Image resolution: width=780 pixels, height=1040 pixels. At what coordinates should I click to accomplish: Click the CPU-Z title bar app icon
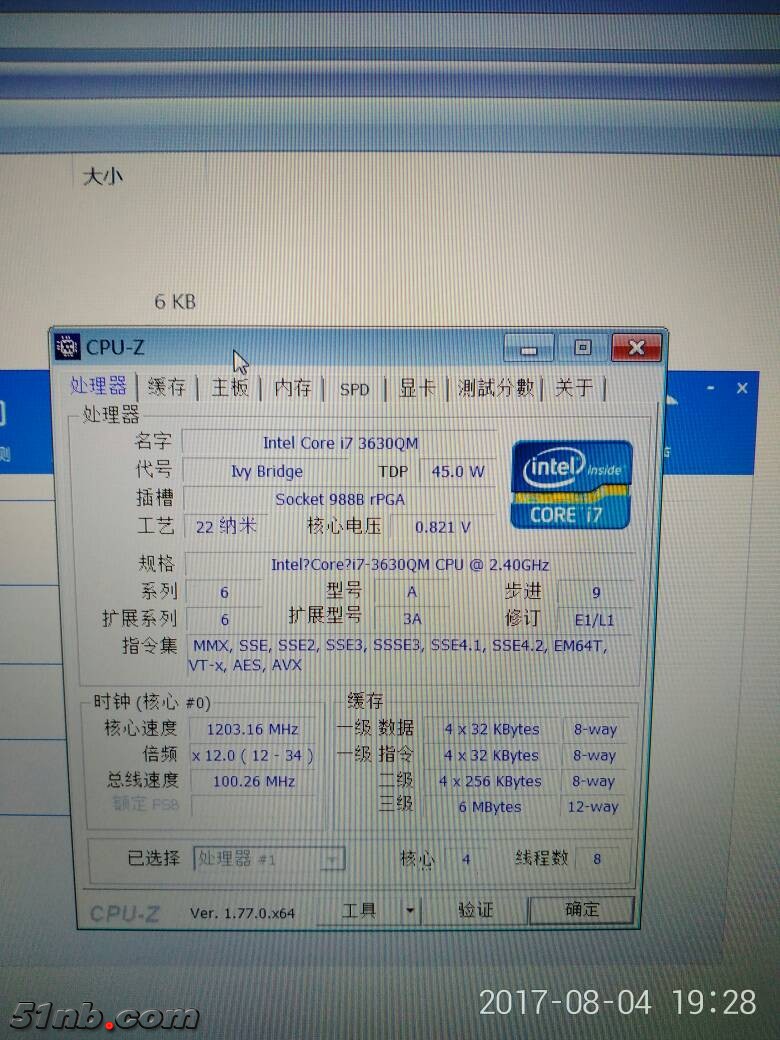coord(68,346)
